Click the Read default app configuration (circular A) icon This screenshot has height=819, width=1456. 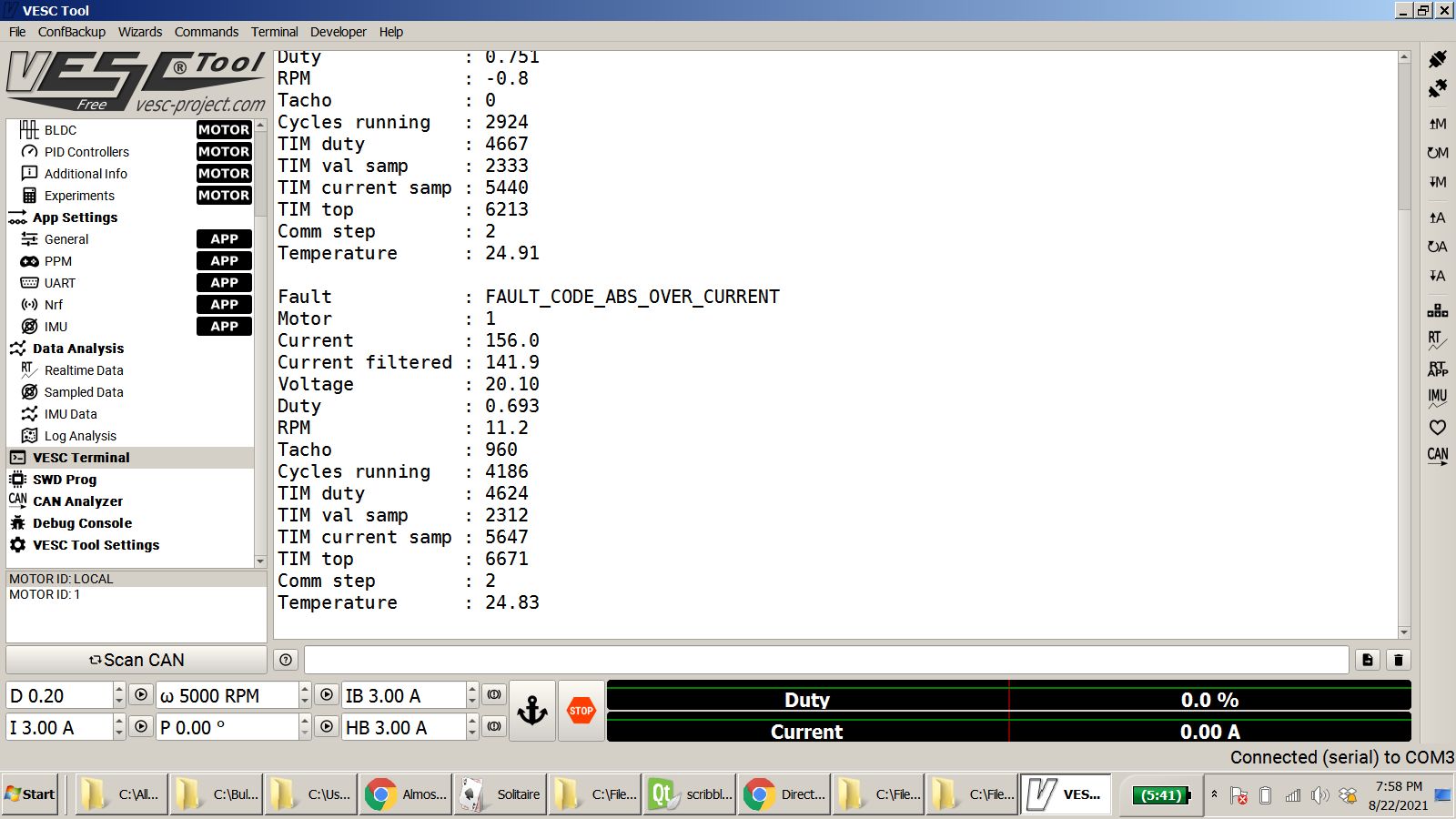1437,247
